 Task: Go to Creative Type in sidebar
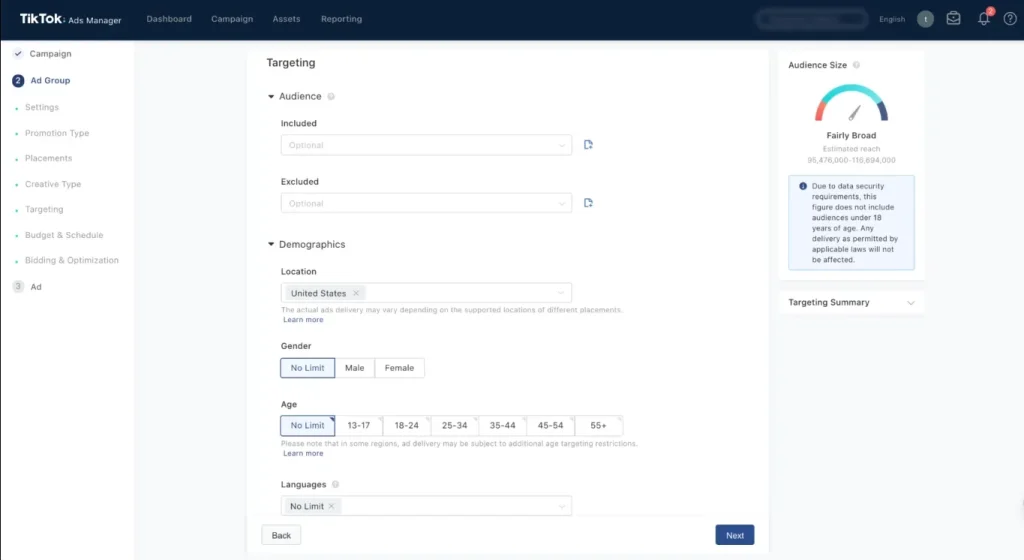pos(53,184)
